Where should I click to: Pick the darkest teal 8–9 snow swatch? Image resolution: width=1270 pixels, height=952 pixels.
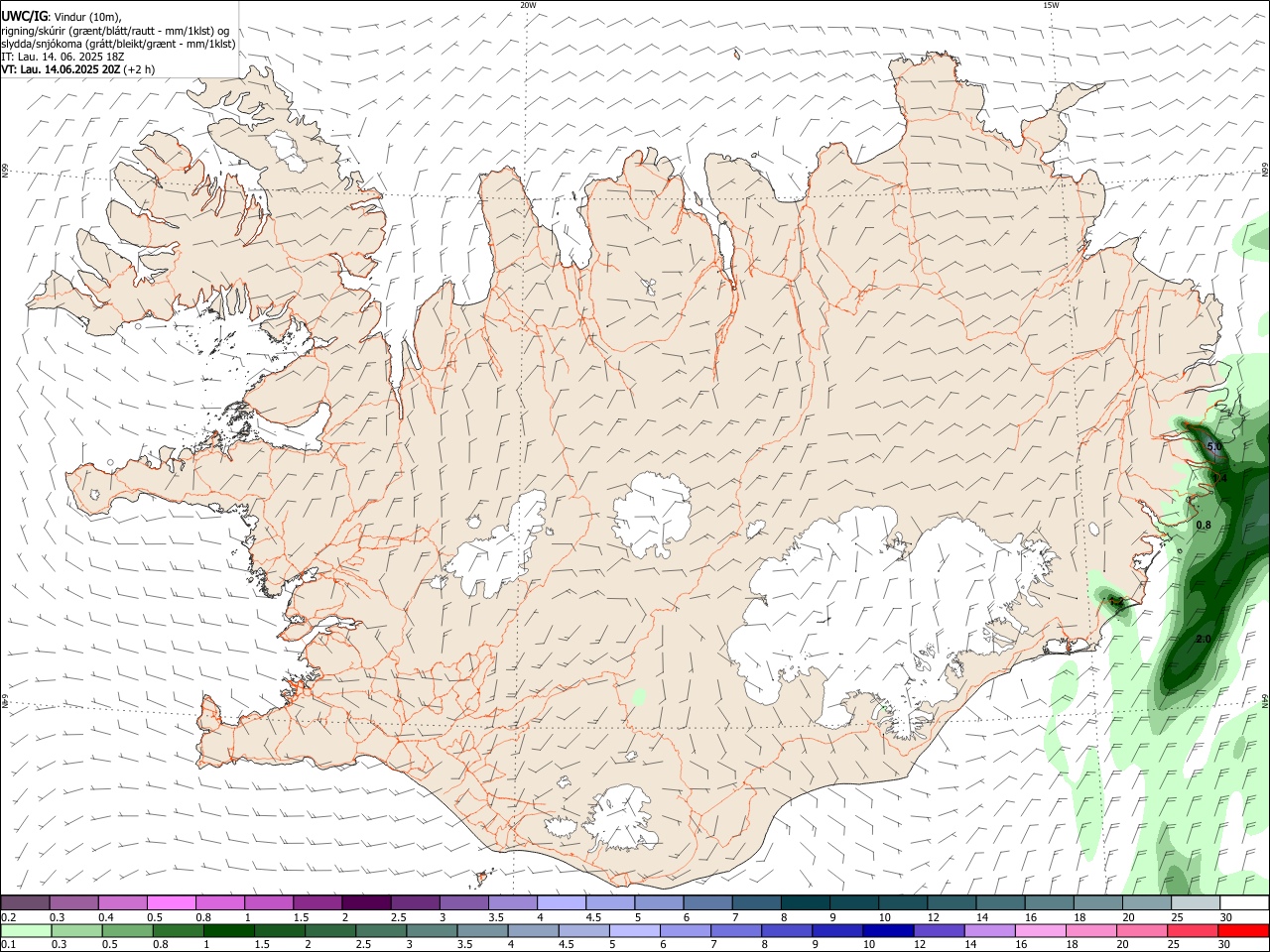pyautogui.click(x=806, y=902)
